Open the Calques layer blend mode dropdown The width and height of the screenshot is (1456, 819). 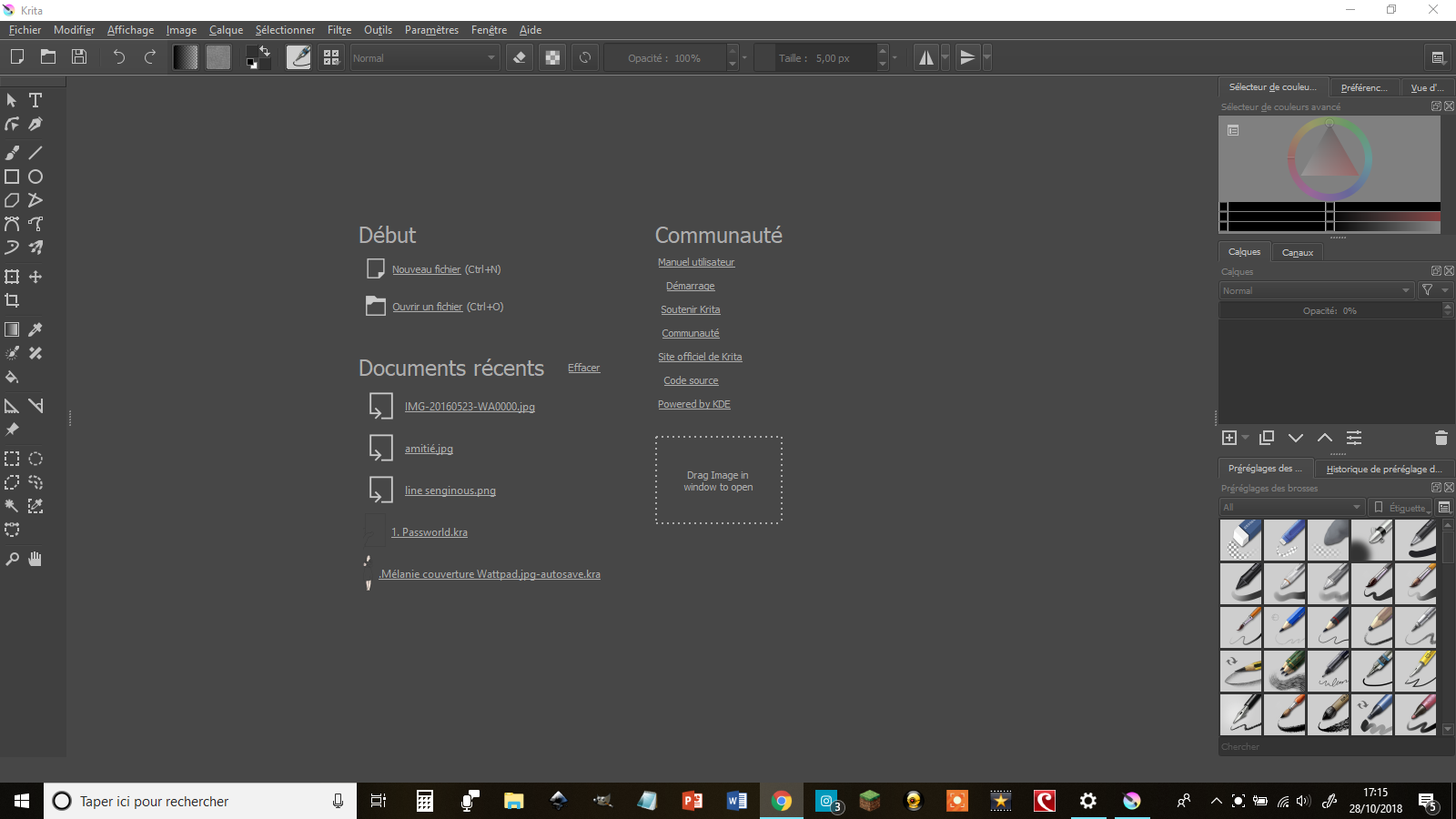point(1316,290)
